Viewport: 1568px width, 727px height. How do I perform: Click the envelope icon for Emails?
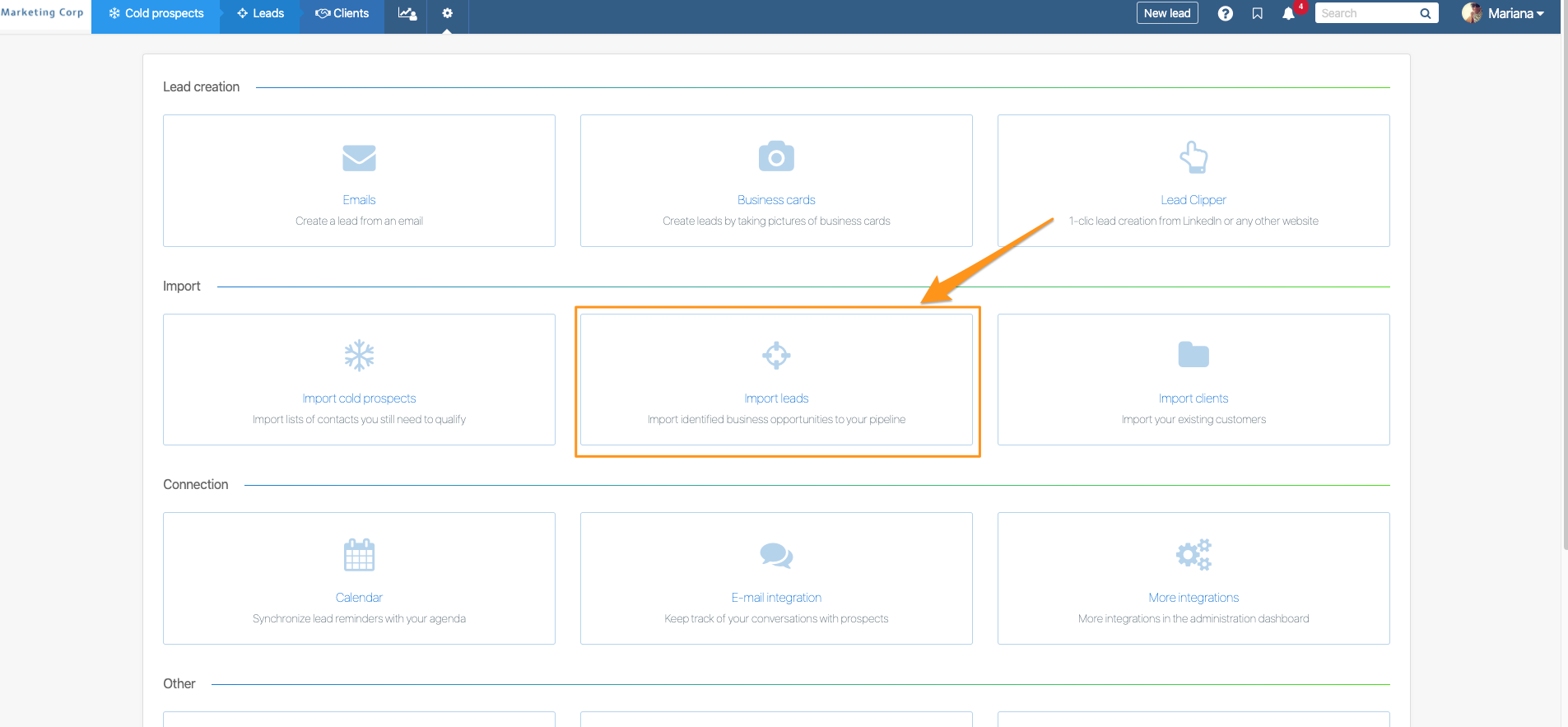click(359, 158)
